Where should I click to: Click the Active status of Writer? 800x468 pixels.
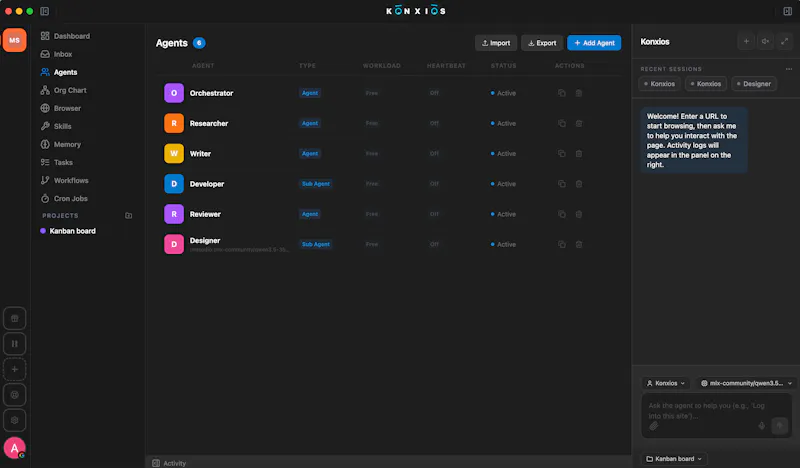pos(503,154)
